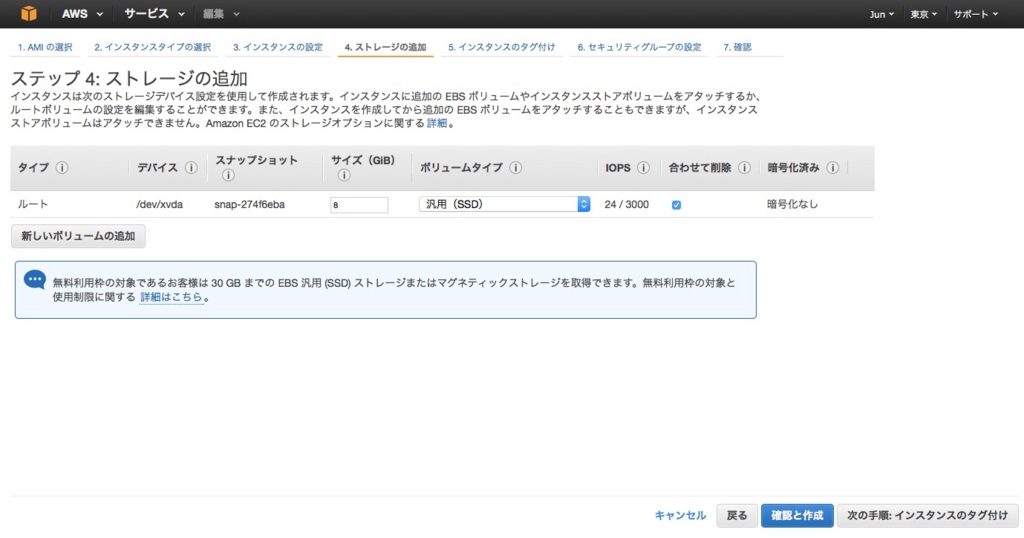
Task: Click info icon next to タイプ
Action: tap(62, 168)
